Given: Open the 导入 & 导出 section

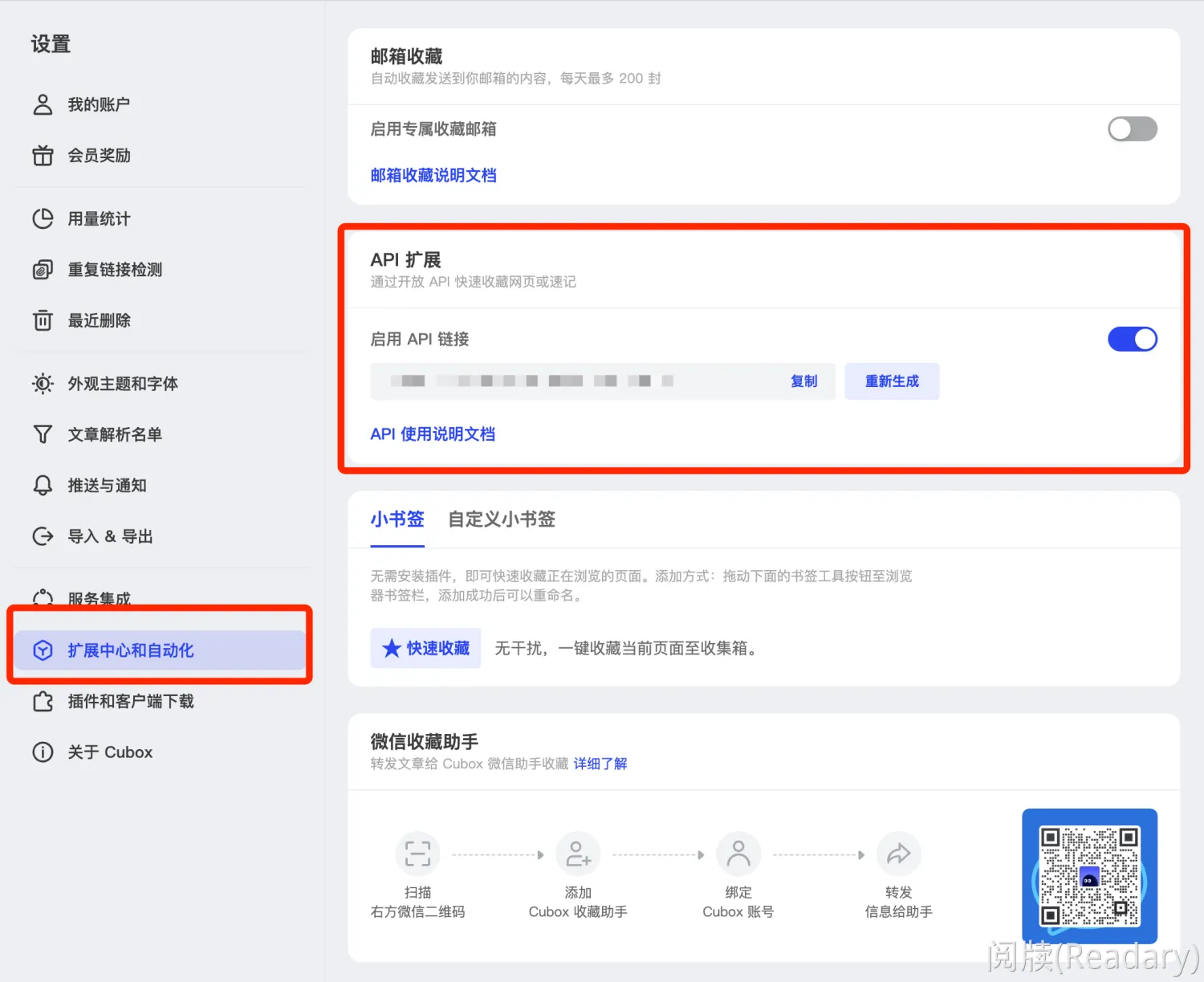Looking at the screenshot, I should coord(111,536).
